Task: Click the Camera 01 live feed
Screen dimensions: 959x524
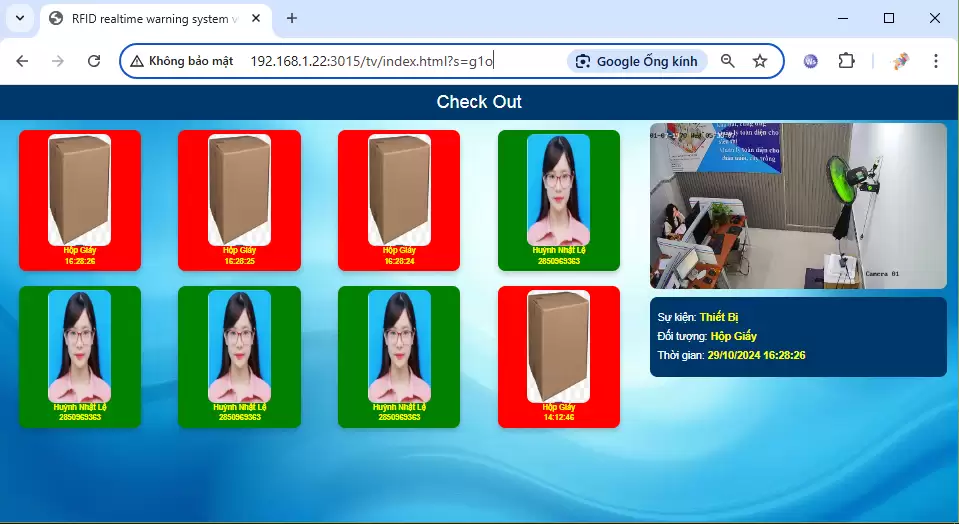Action: point(797,205)
